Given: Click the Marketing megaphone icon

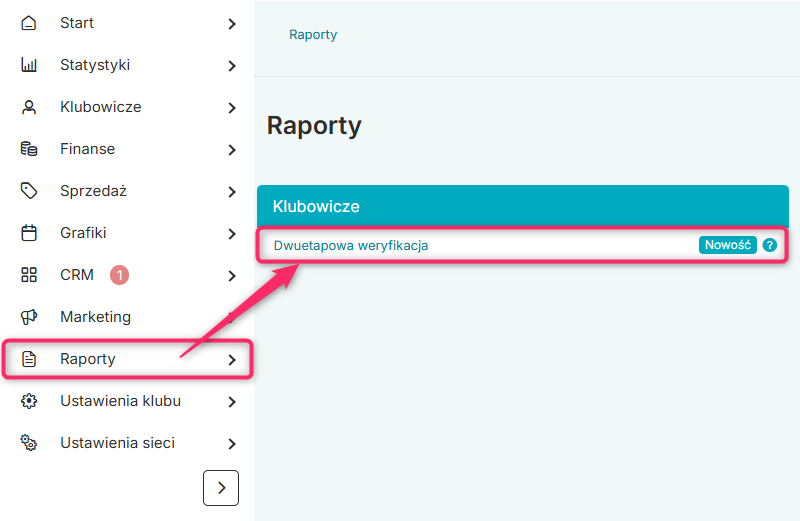Looking at the screenshot, I should [29, 317].
